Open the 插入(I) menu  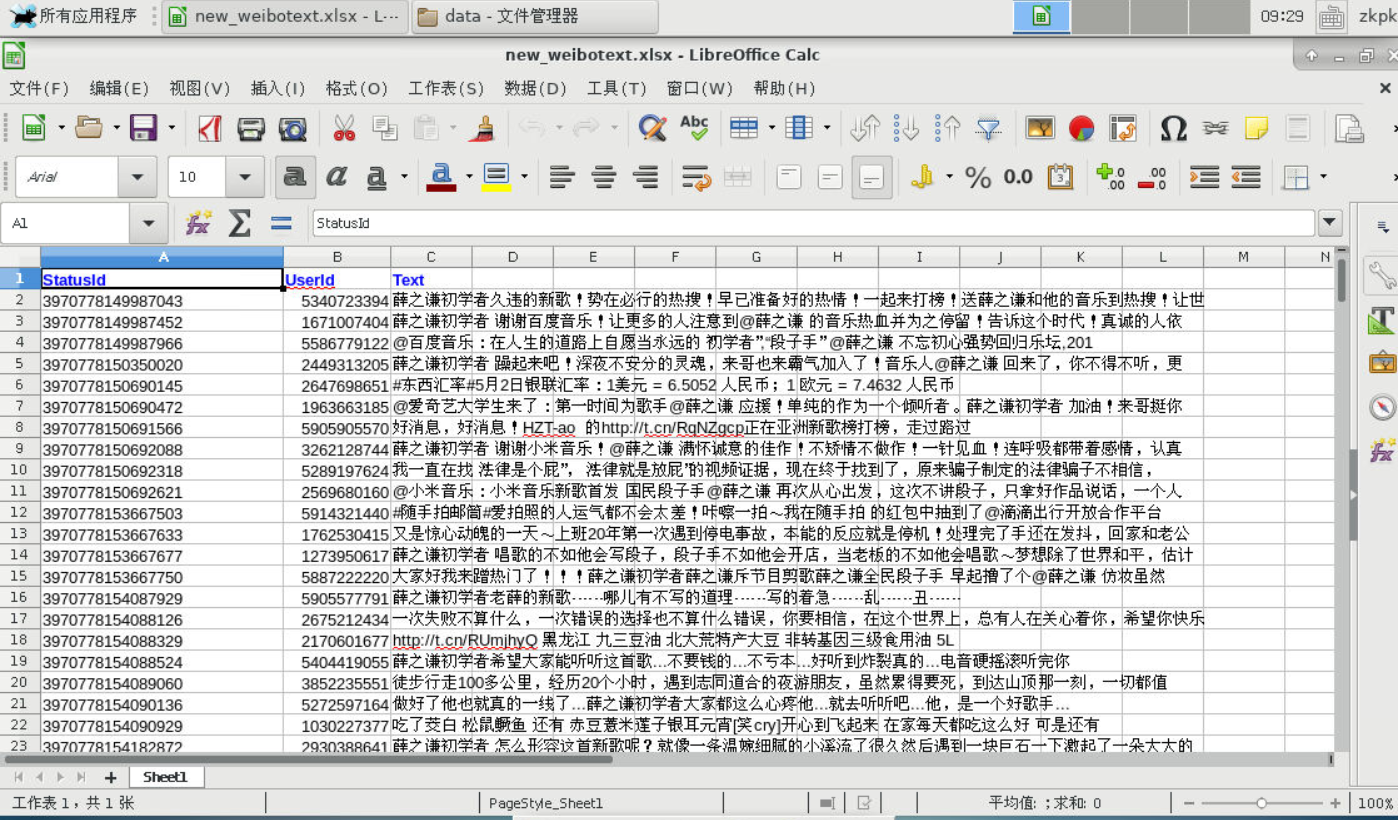[277, 88]
